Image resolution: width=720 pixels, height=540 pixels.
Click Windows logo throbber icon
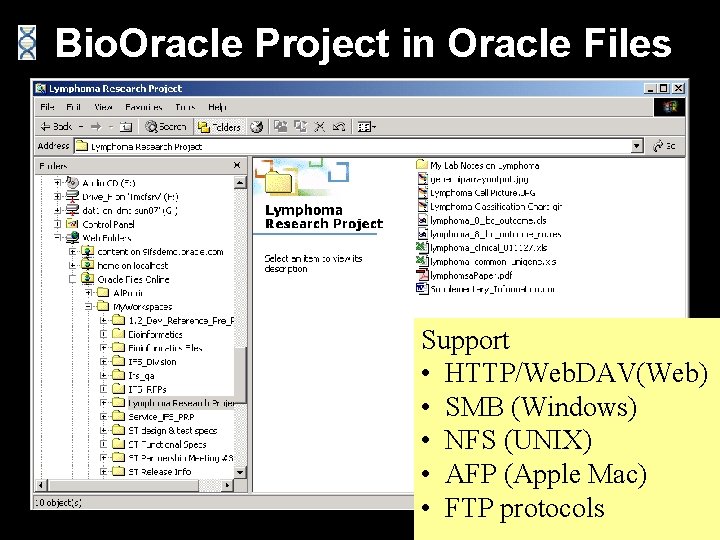click(x=669, y=107)
